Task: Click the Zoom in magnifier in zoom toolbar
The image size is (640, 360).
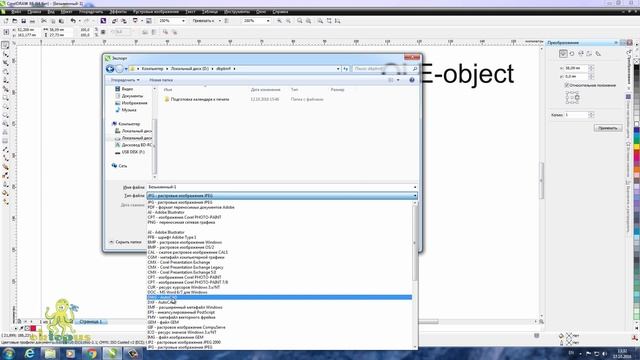Action: pyautogui.click(x=279, y=21)
